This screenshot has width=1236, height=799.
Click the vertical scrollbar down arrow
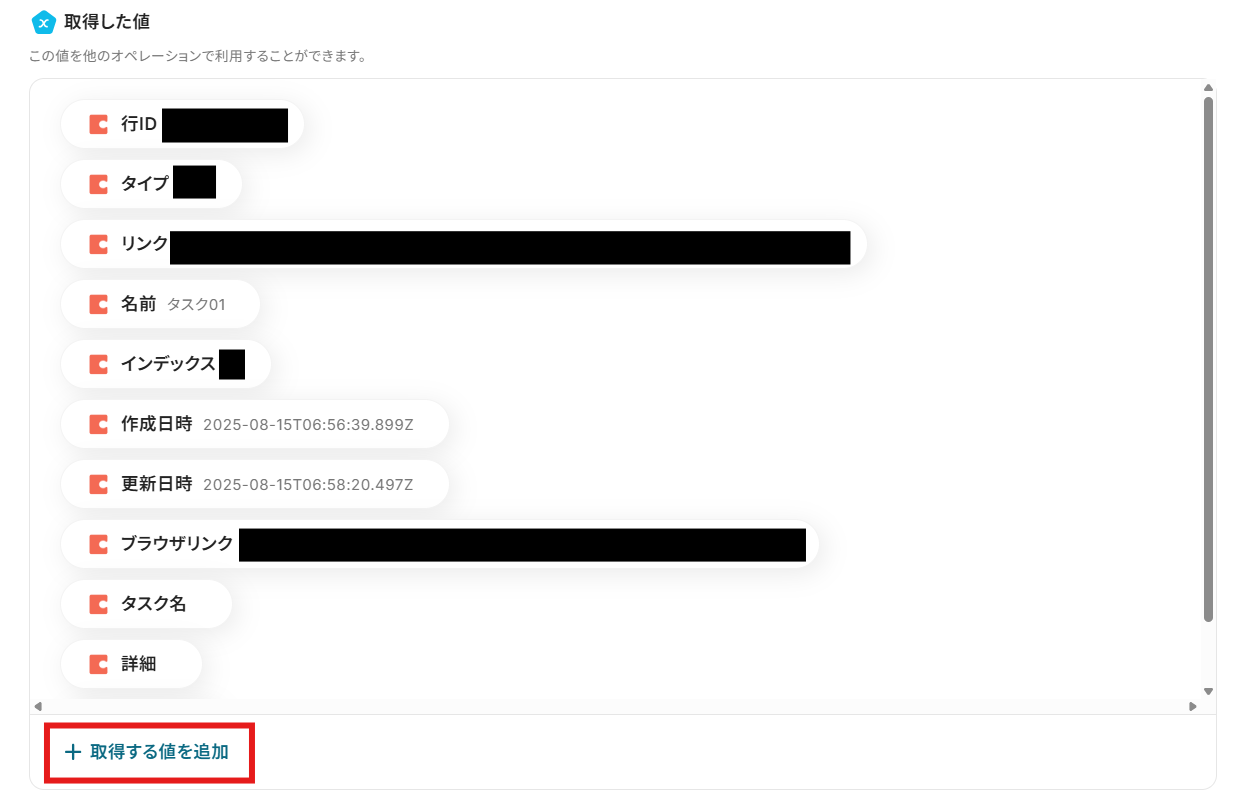(1208, 691)
